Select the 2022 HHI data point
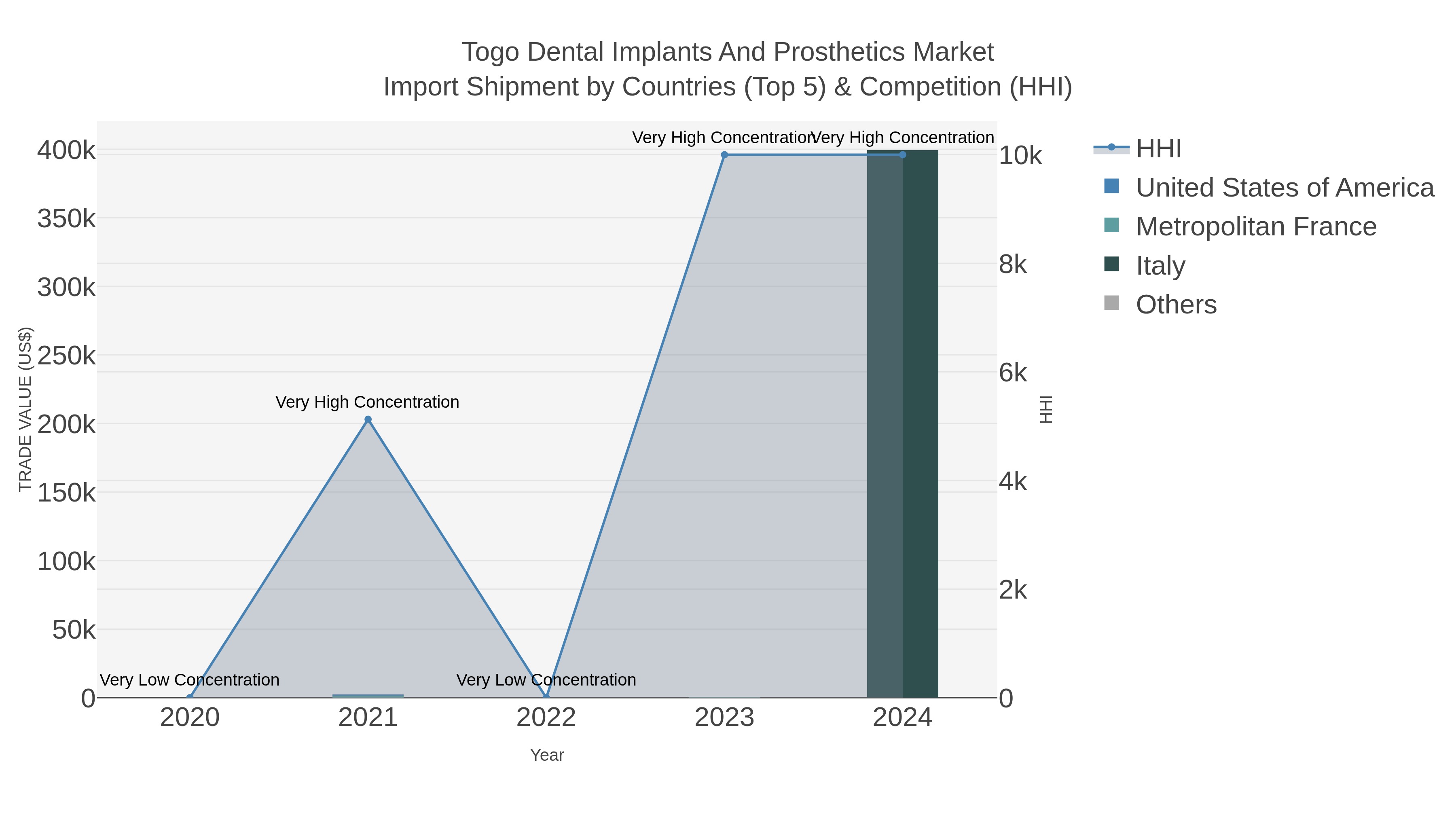Image resolution: width=1456 pixels, height=819 pixels. [x=546, y=698]
